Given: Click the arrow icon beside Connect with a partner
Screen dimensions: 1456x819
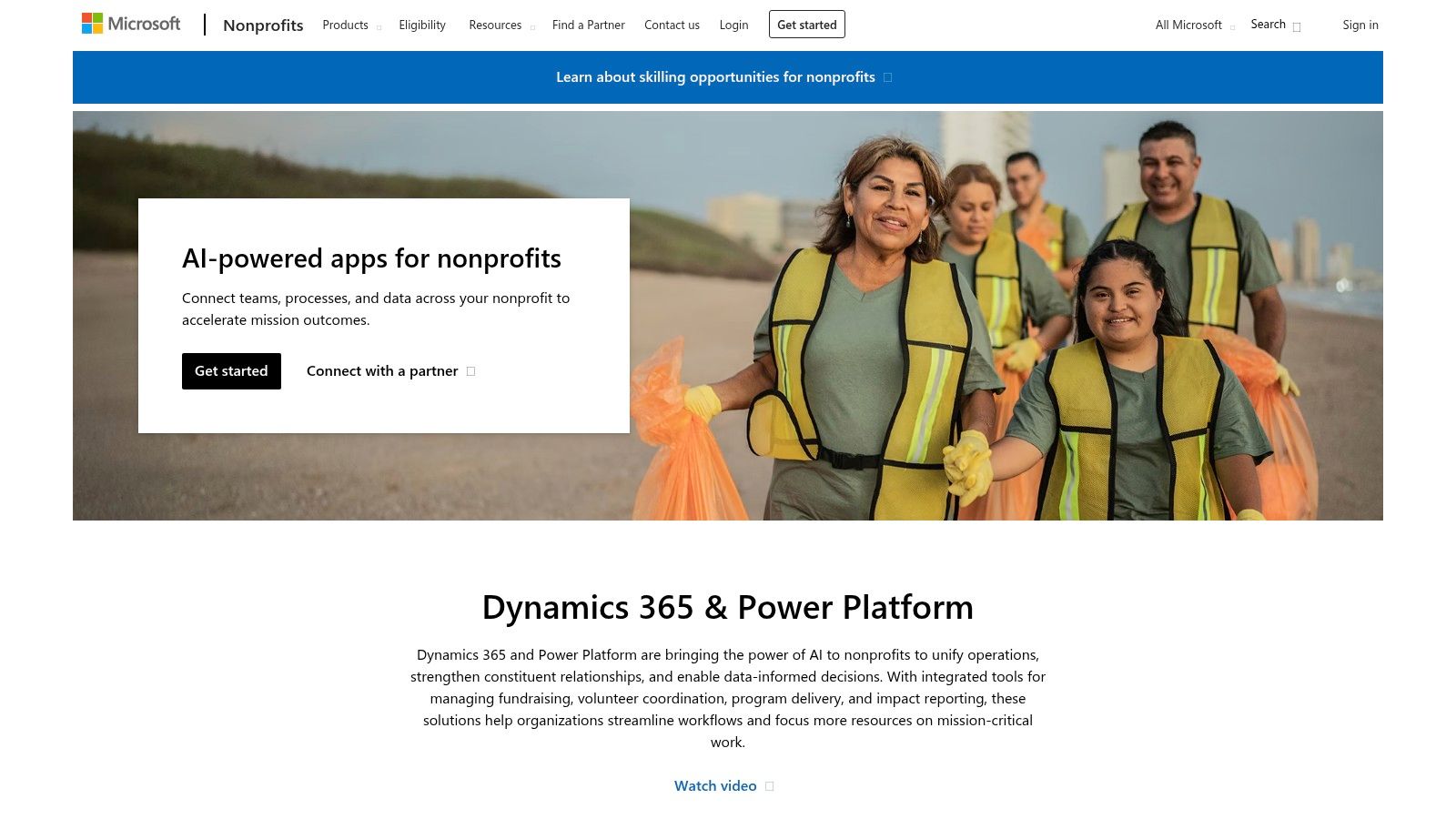Looking at the screenshot, I should click(x=470, y=371).
